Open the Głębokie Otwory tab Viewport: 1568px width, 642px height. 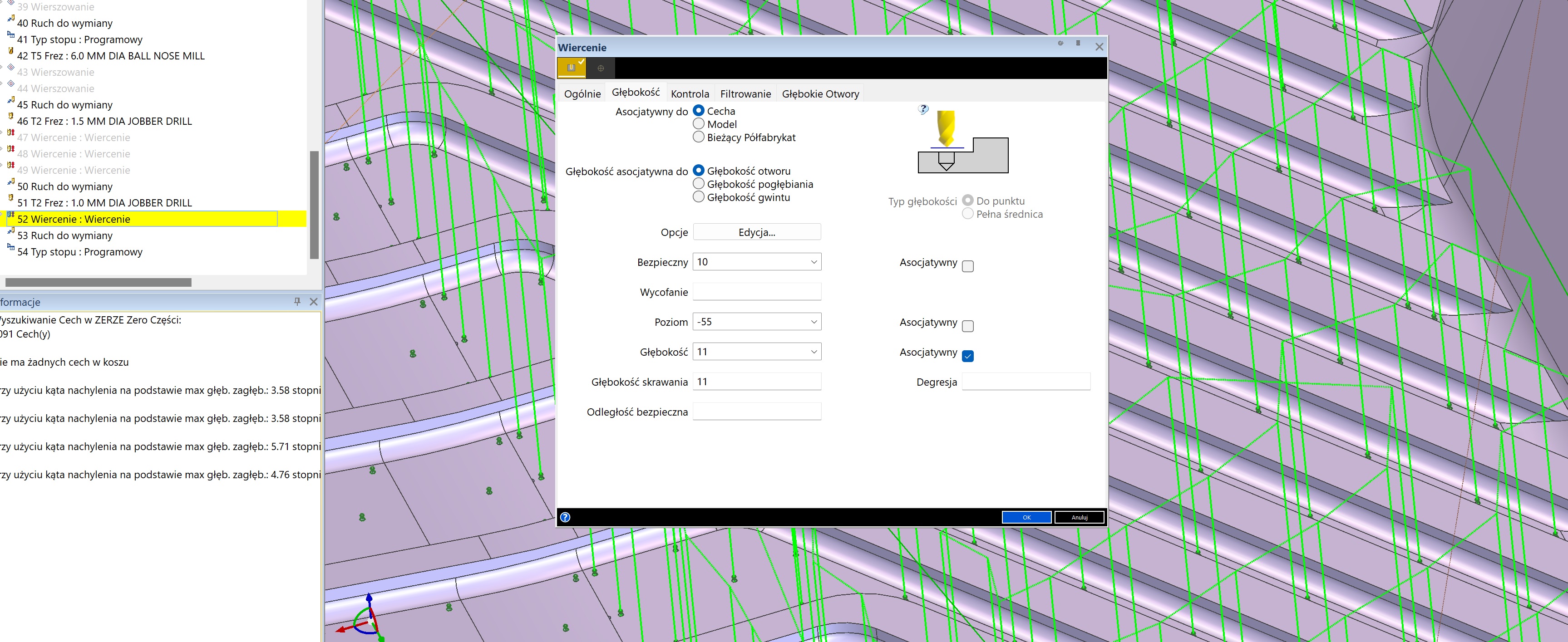coord(820,94)
